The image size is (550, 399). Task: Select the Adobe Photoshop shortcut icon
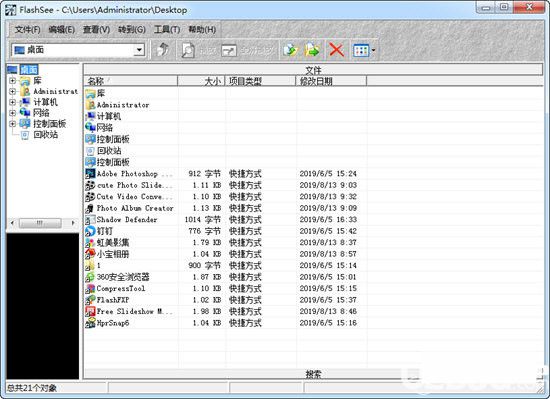tap(90, 174)
